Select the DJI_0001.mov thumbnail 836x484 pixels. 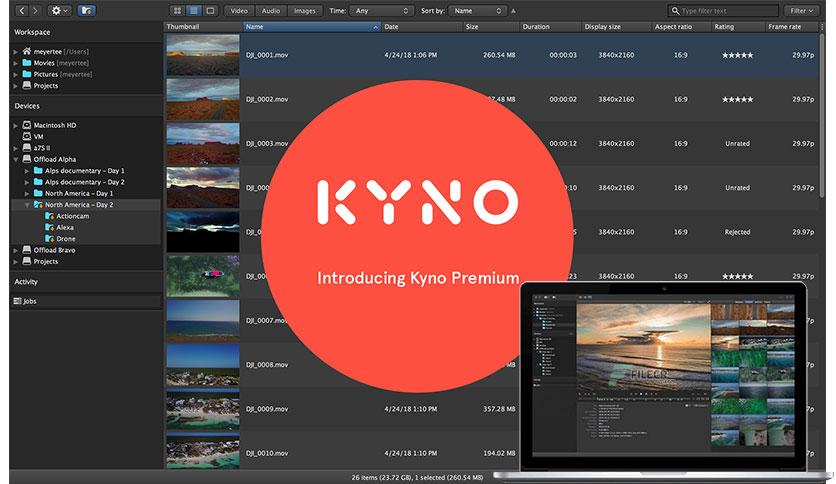(x=203, y=55)
